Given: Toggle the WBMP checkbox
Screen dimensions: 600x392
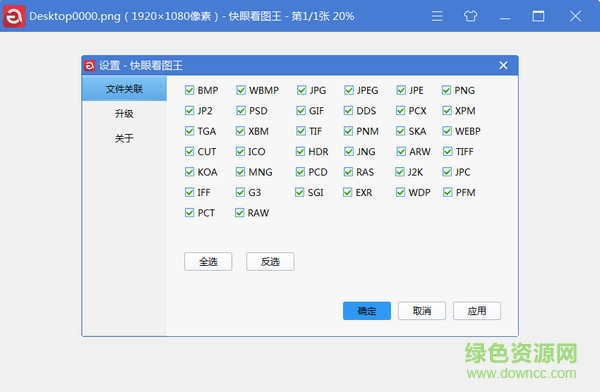Looking at the screenshot, I should click(x=241, y=90).
